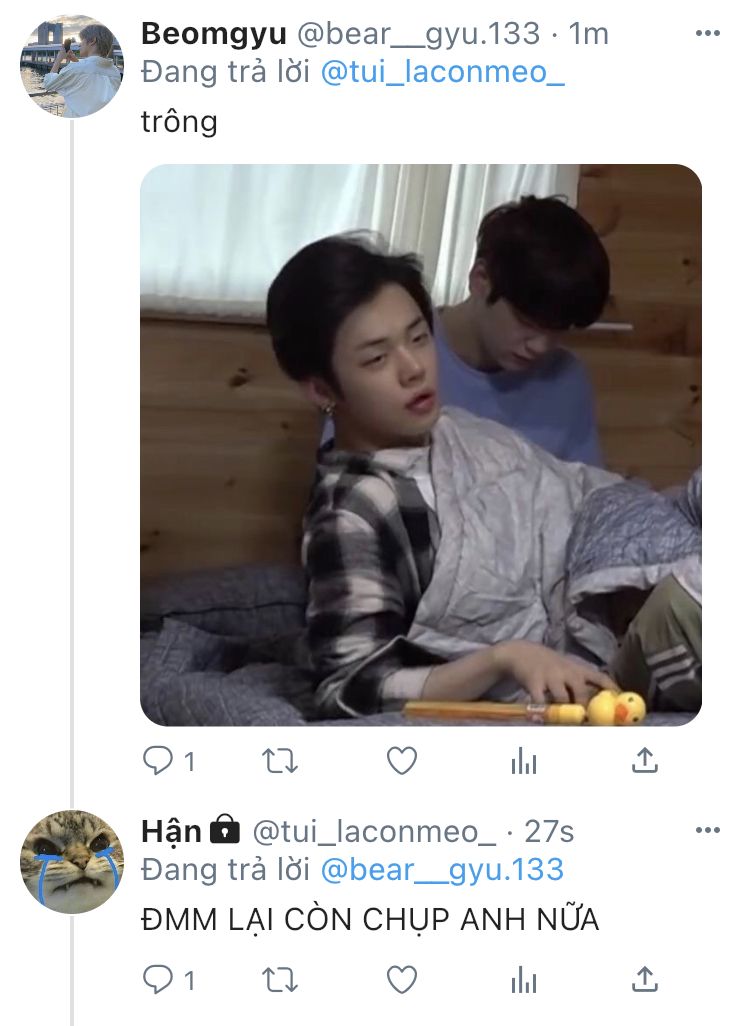Reply to Beomgyu's tweet via comment icon
This screenshot has height=1026, width=750.
[158, 761]
